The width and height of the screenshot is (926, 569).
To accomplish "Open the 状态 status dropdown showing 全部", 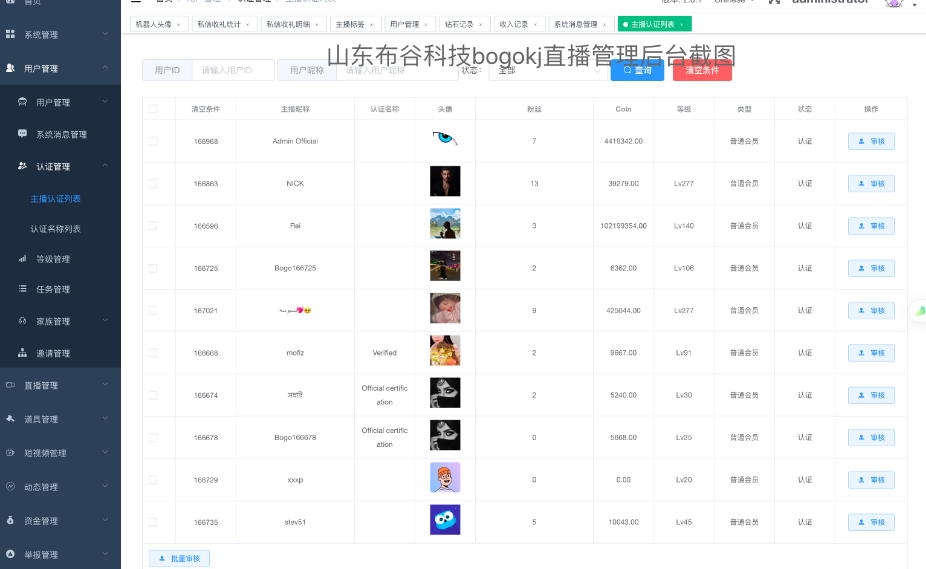I will [x=547, y=70].
